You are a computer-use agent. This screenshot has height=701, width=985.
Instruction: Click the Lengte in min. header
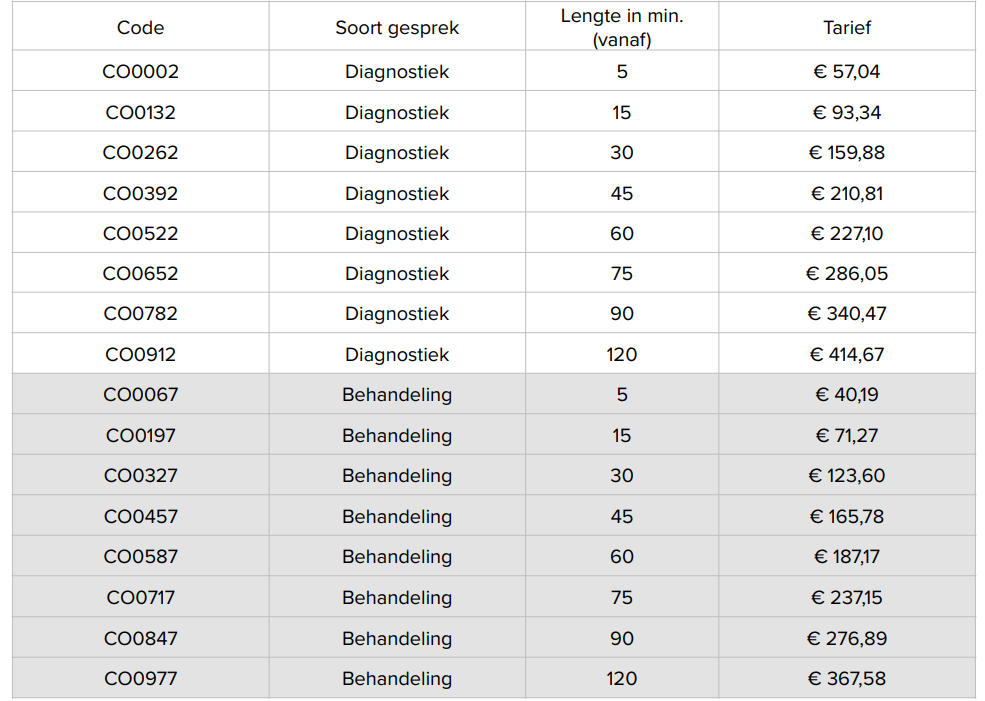click(622, 28)
